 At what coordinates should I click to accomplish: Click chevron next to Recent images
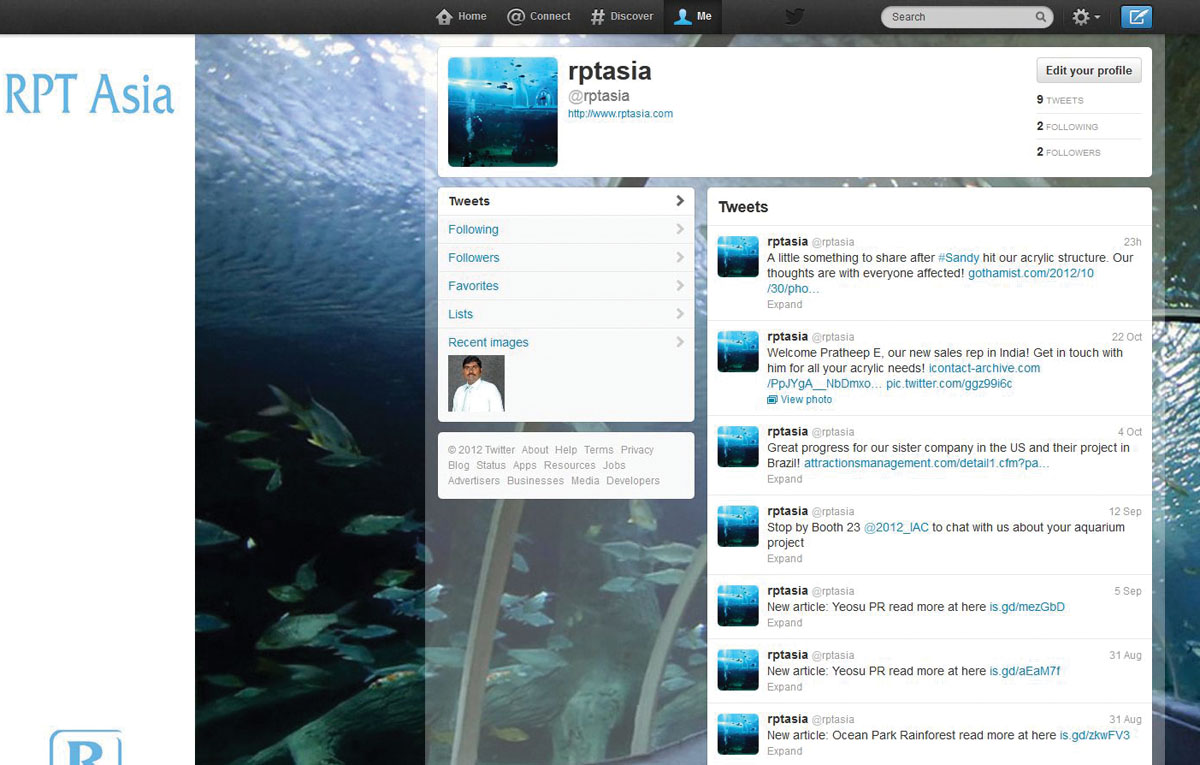(680, 342)
